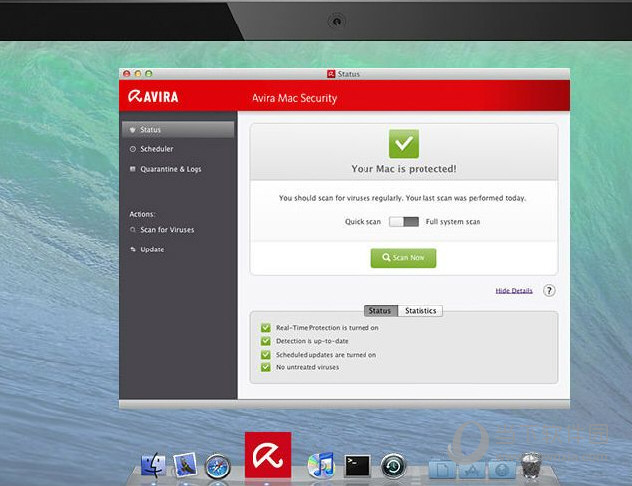Viewport: 632px width, 486px height.
Task: Click the No untreated viruses checkbox
Action: coord(266,367)
